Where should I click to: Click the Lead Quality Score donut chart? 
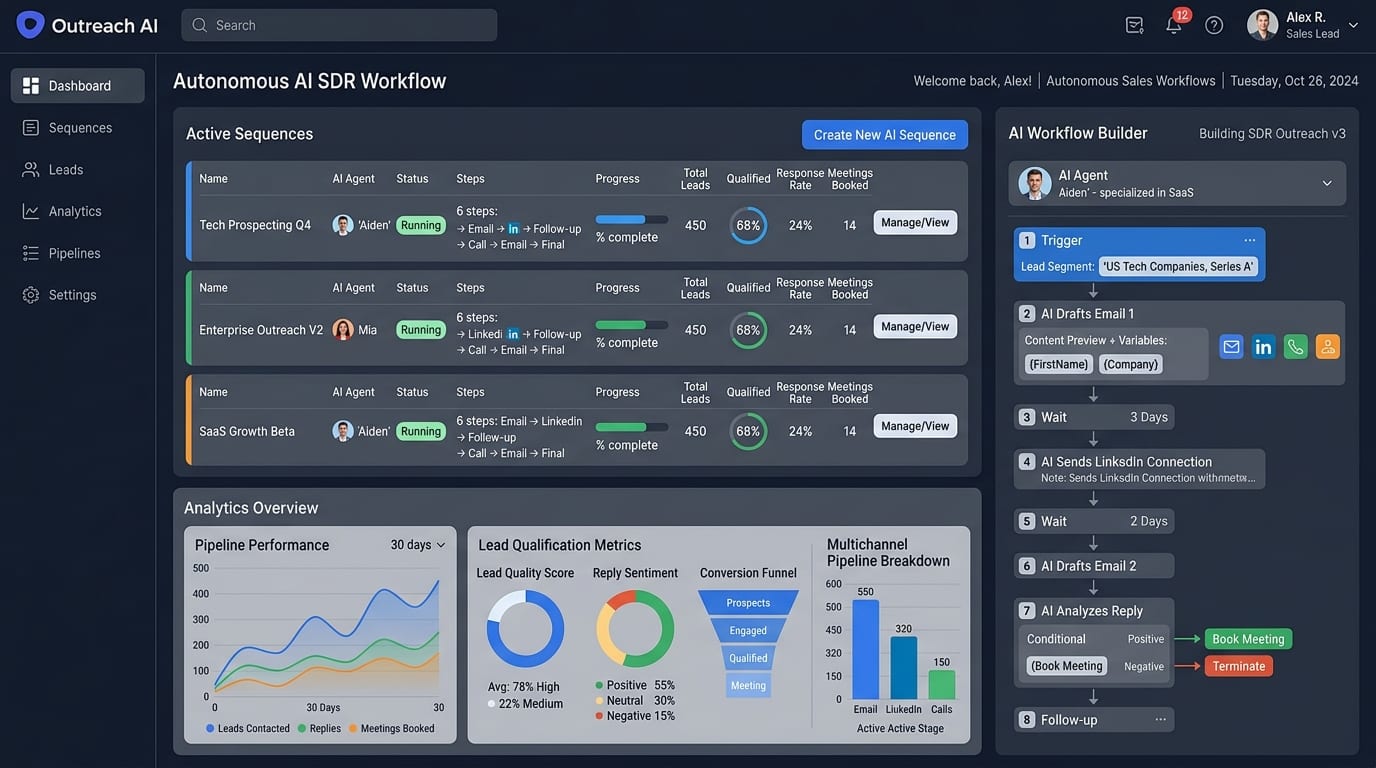pyautogui.click(x=525, y=628)
